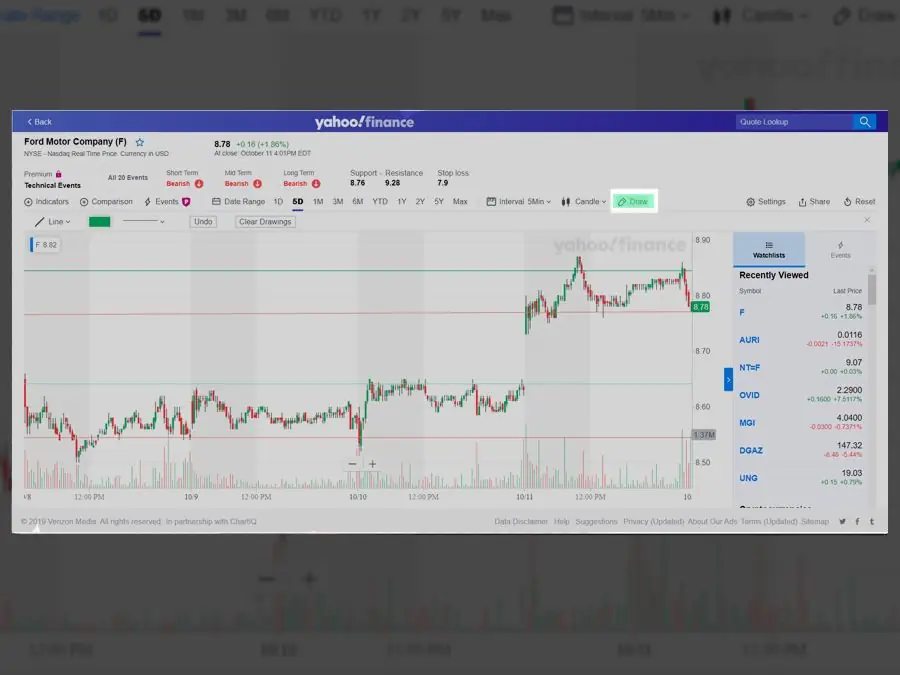Click the Share chart icon
Viewport: 900px width, 675px height.
(x=814, y=202)
